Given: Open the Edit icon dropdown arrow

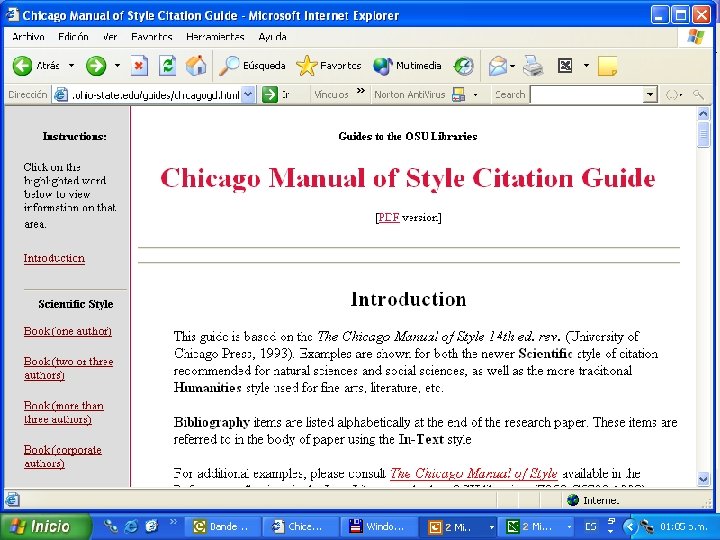Looking at the screenshot, I should tap(586, 66).
